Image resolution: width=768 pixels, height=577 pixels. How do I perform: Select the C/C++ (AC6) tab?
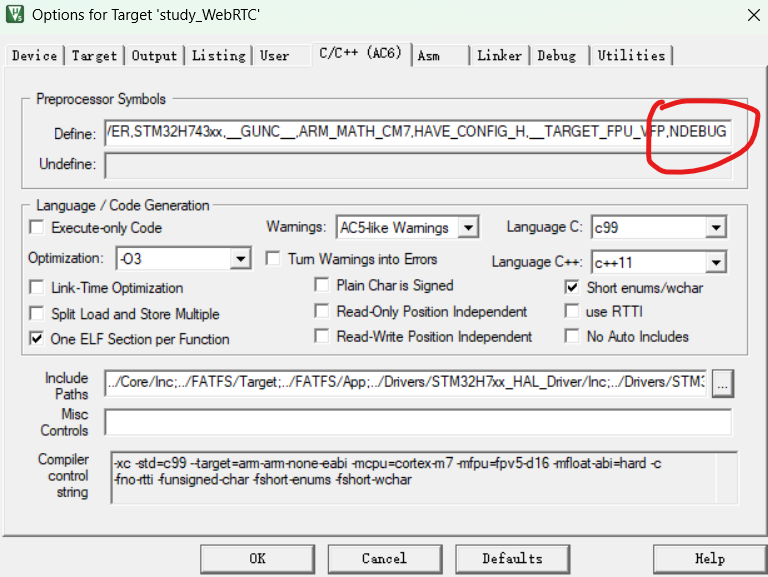(x=360, y=53)
